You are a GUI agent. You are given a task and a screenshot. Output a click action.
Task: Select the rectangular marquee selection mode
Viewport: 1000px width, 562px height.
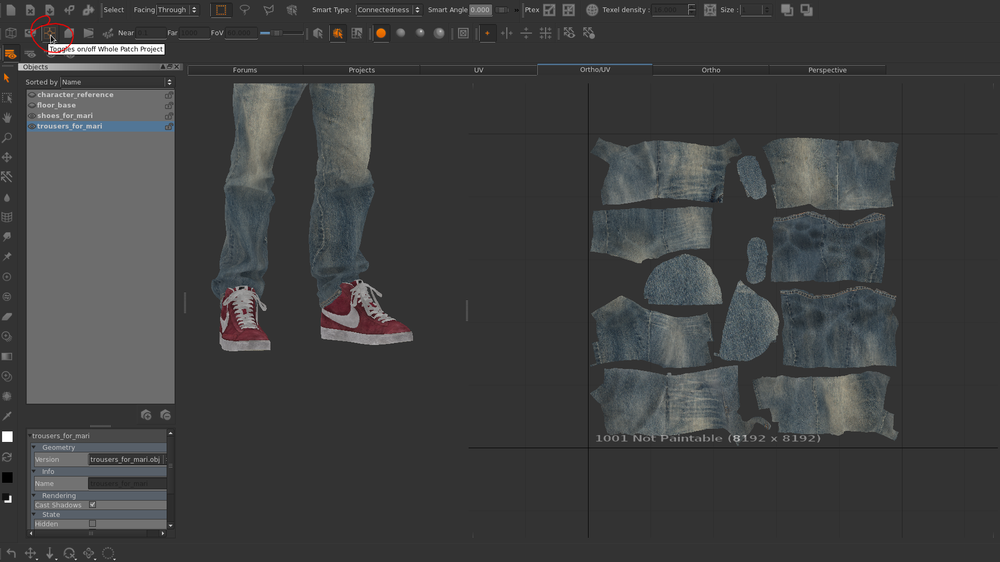(x=220, y=10)
